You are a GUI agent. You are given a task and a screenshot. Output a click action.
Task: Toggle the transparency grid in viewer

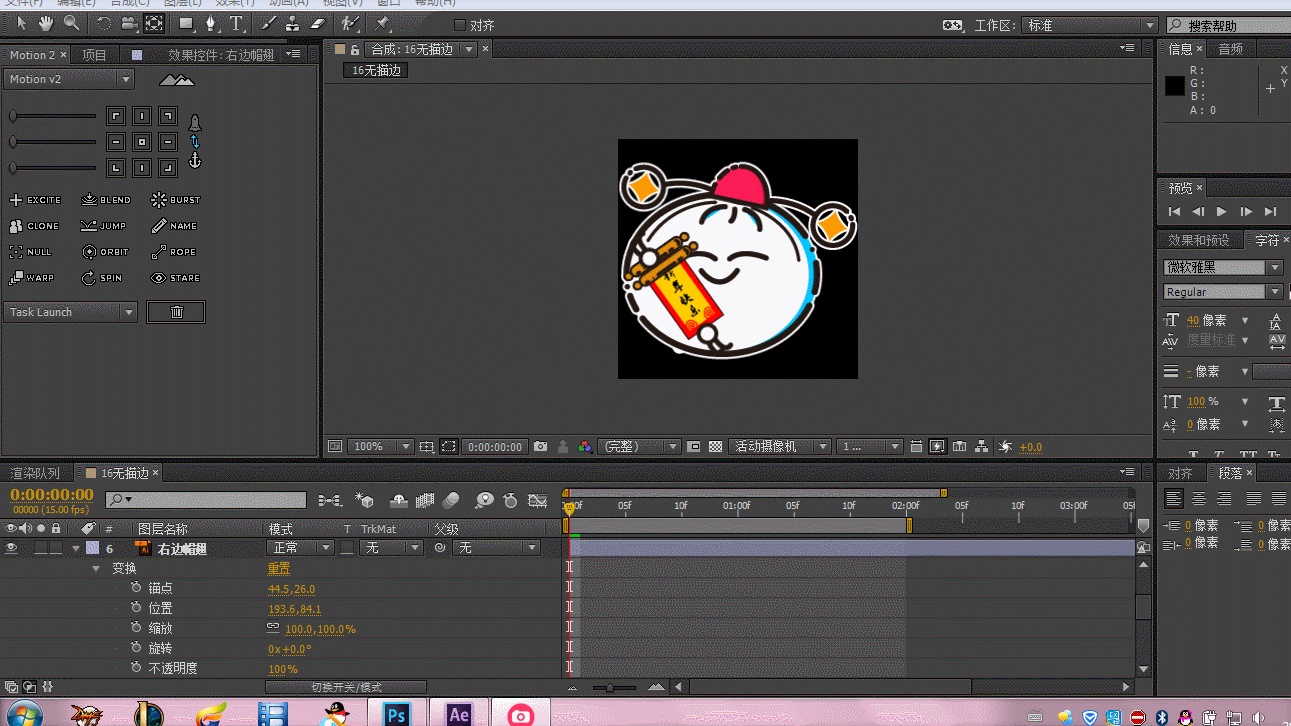point(715,447)
